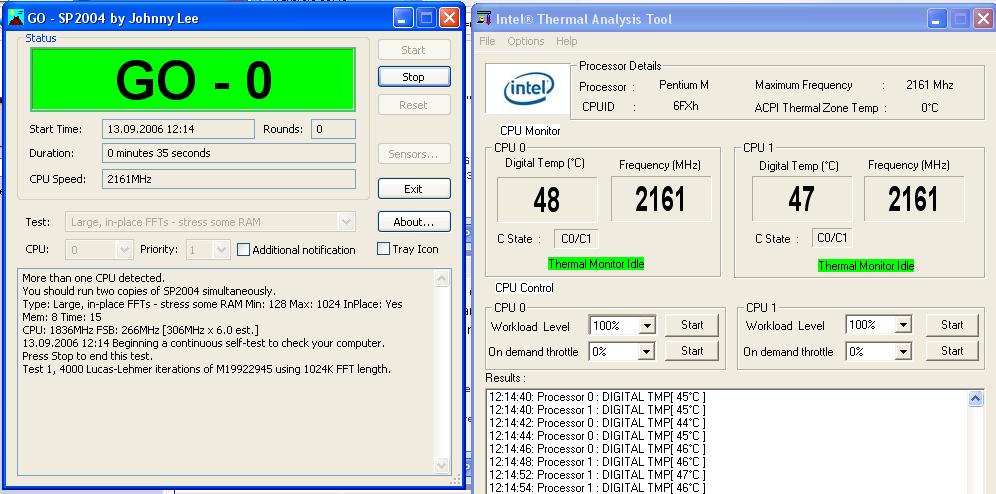996x494 pixels.
Task: Open the About dialog in SP2004
Action: click(x=414, y=222)
